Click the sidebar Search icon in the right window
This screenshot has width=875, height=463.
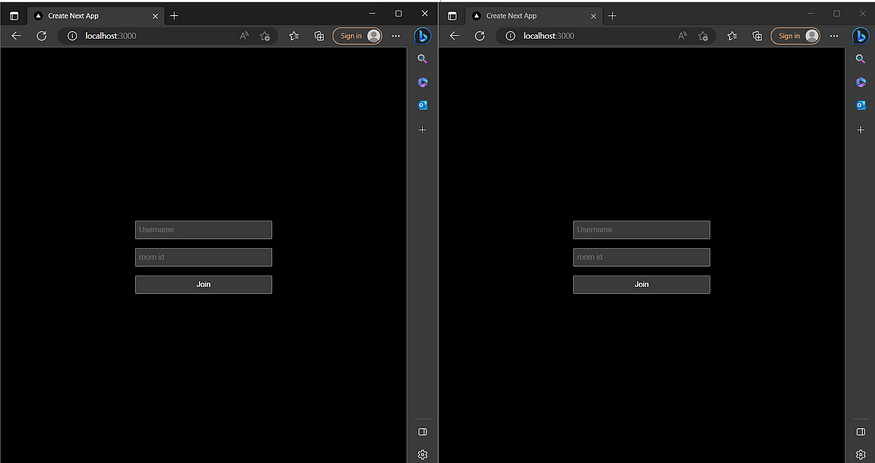click(860, 59)
